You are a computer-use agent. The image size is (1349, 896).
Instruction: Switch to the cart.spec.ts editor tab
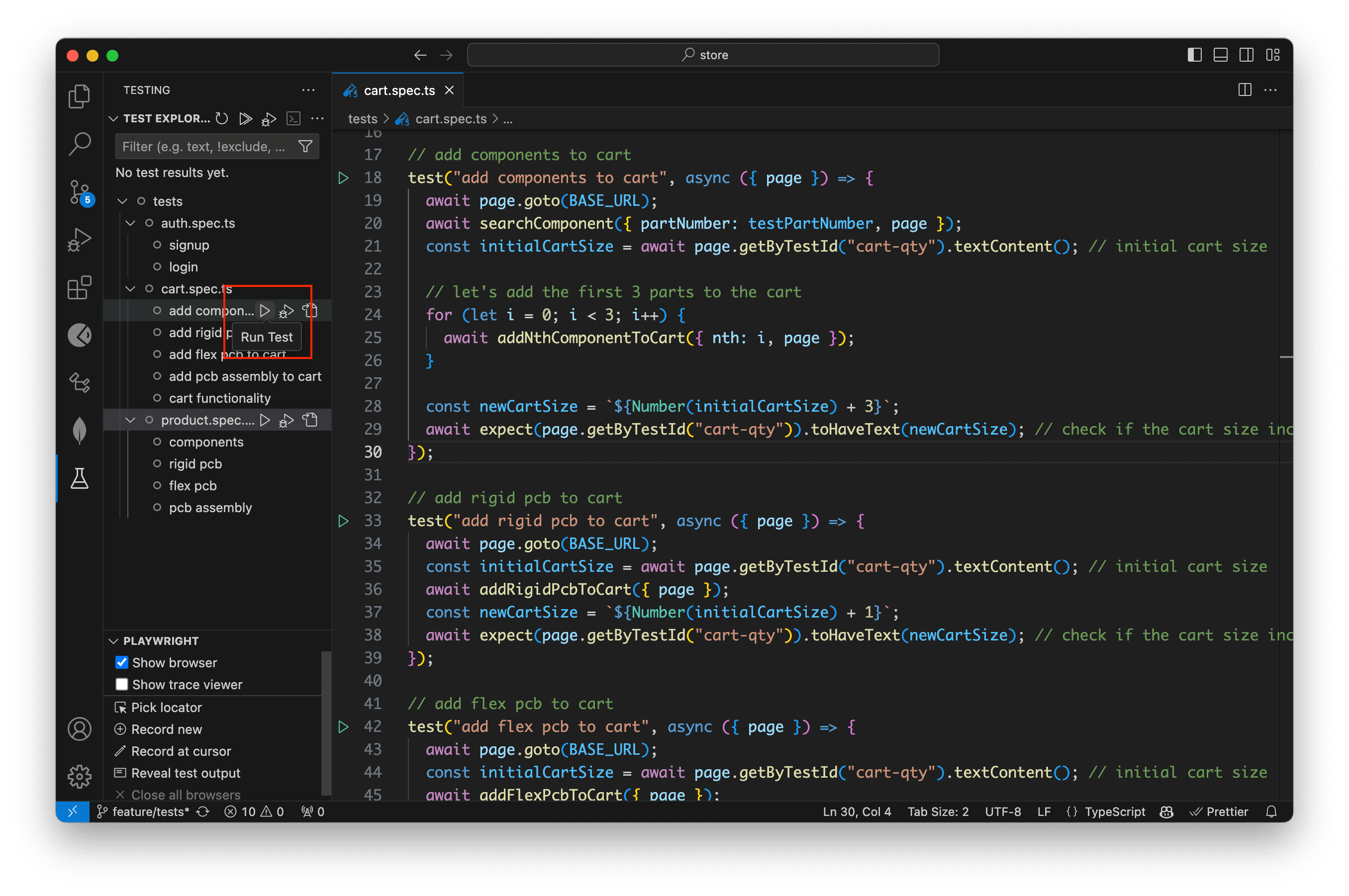pos(399,90)
